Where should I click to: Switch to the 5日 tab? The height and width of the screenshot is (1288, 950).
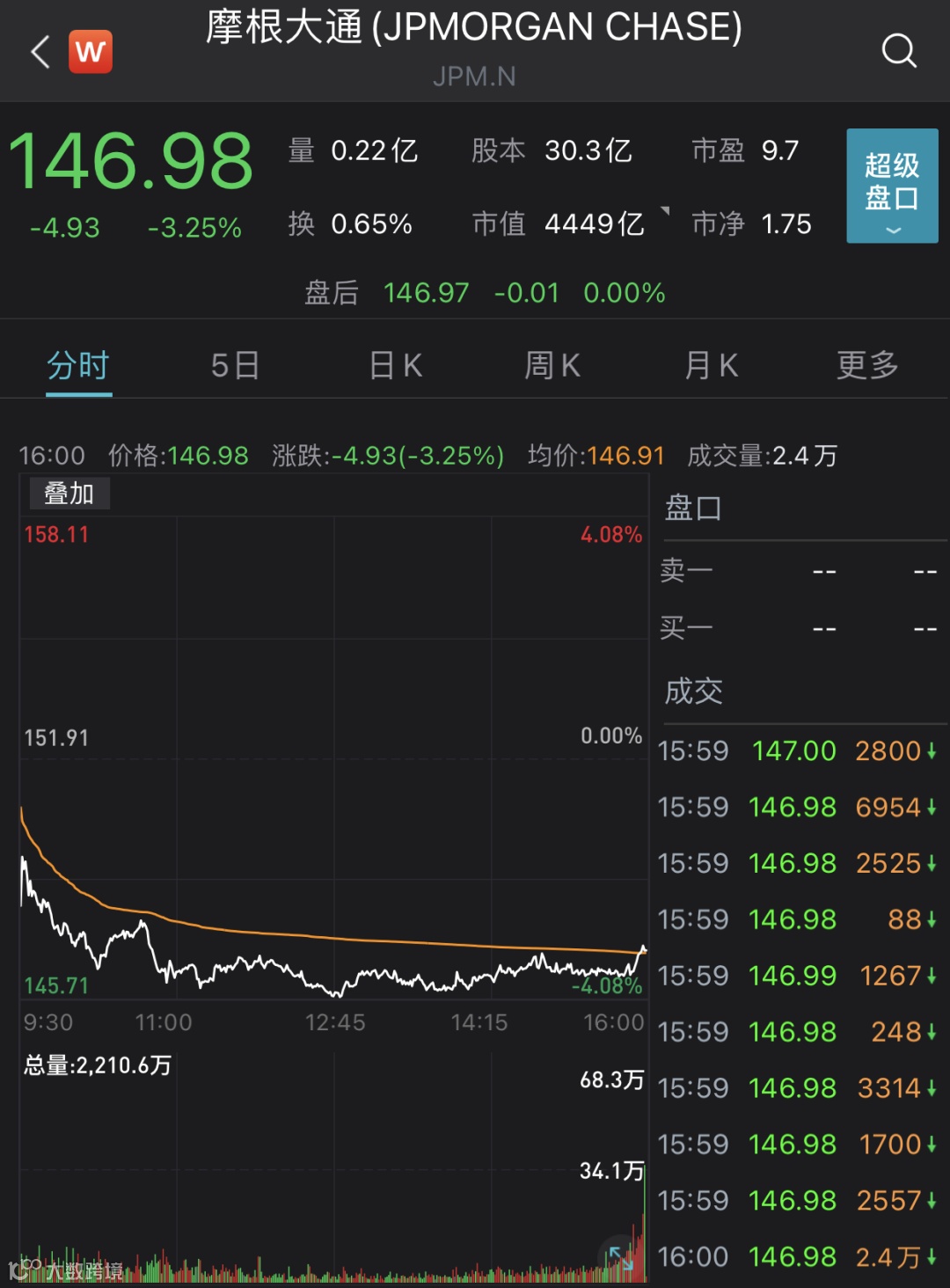(235, 365)
